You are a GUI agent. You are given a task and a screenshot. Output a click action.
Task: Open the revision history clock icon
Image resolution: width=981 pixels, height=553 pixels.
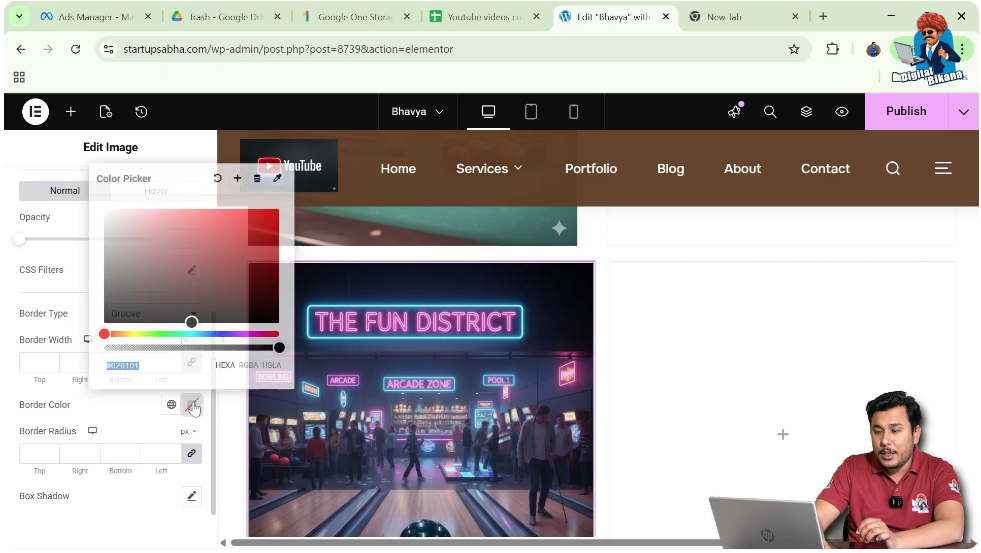(x=141, y=112)
